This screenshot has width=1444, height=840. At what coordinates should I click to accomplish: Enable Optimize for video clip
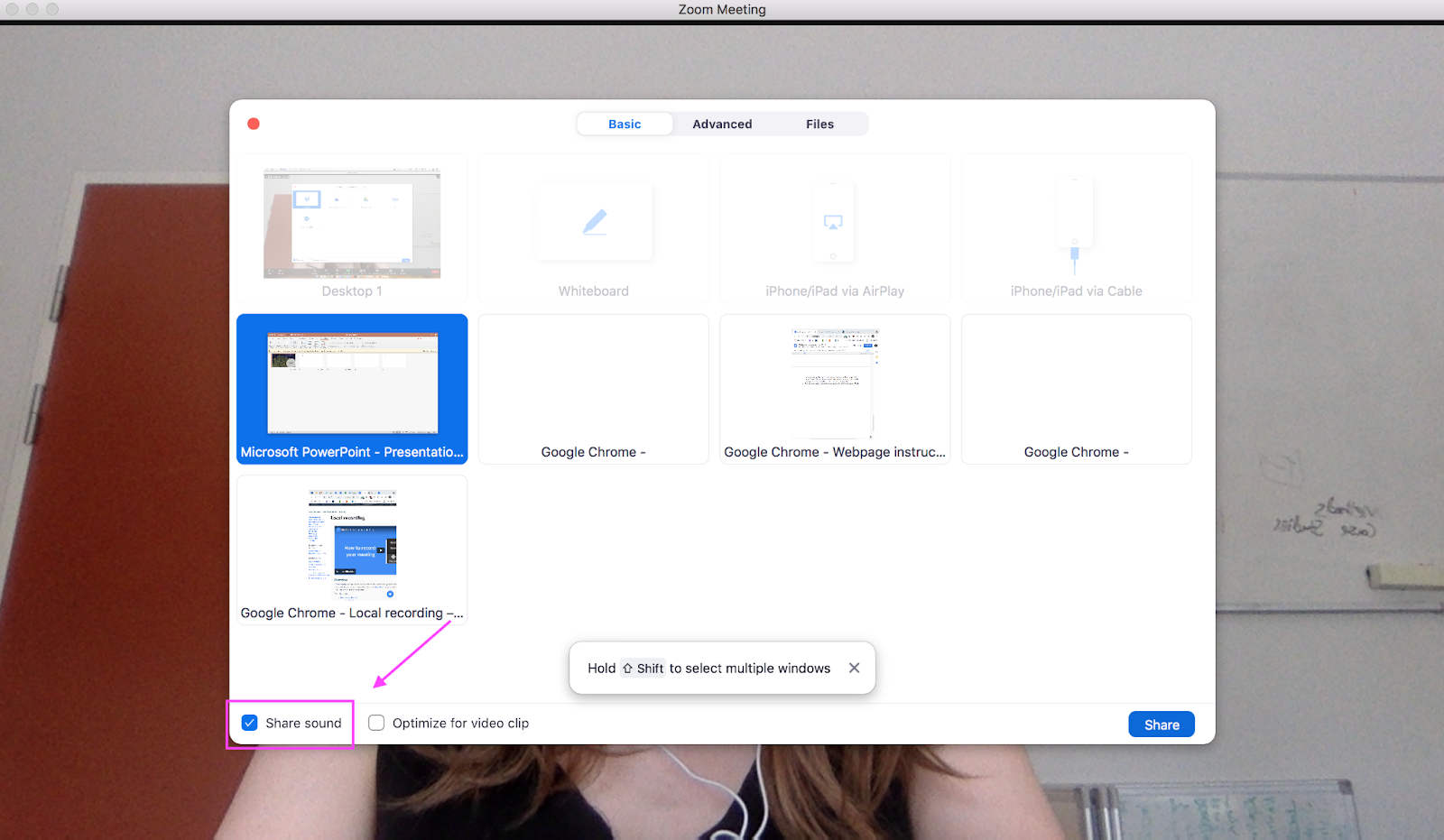[376, 723]
